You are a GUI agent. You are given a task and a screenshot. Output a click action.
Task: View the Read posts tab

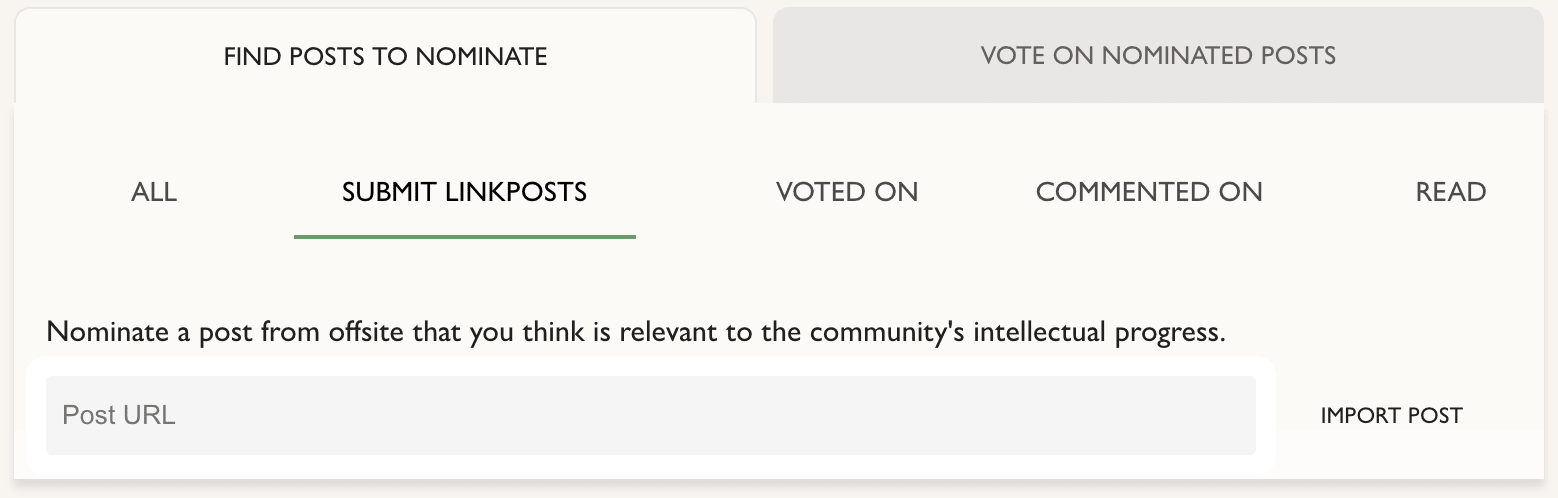click(x=1450, y=192)
